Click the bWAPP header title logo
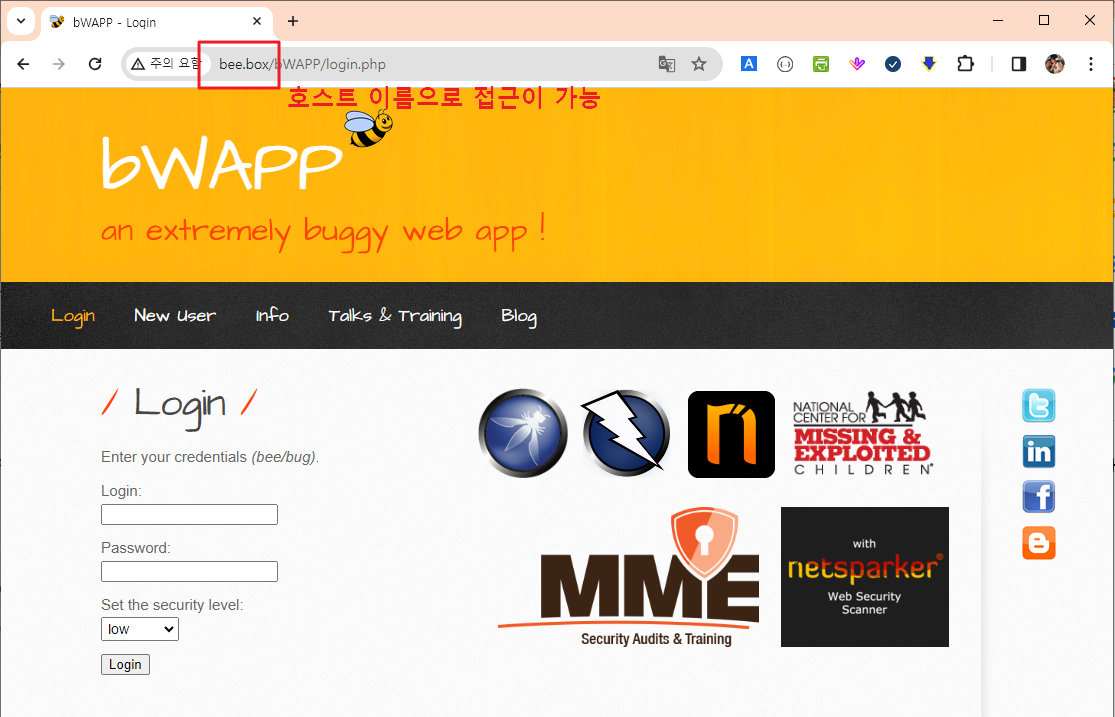The width and height of the screenshot is (1115, 717). point(222,163)
